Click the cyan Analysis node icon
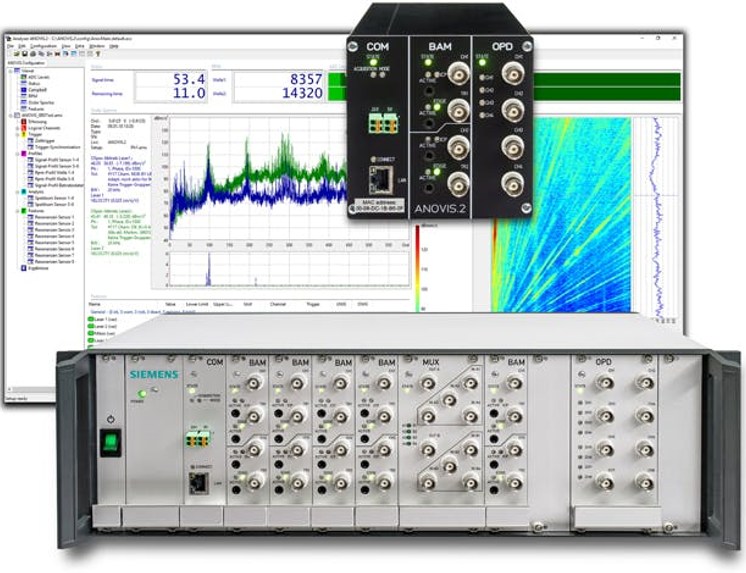 pos(24,191)
